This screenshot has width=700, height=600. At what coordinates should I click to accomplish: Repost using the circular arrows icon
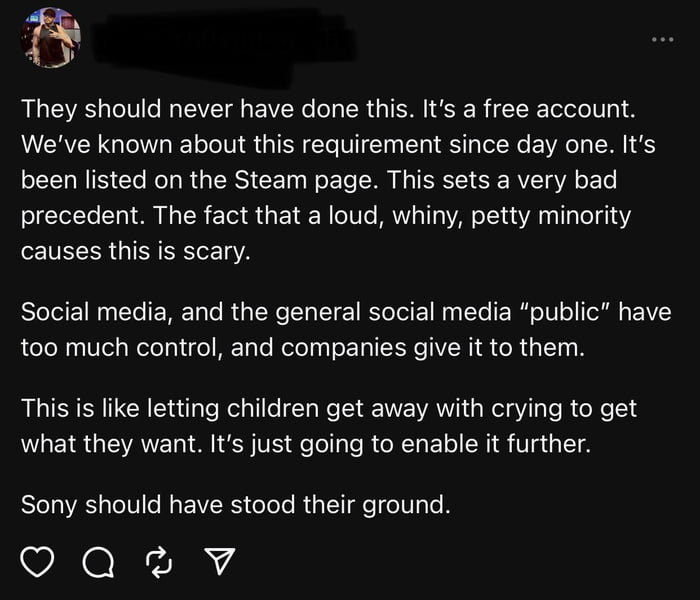coord(157,566)
